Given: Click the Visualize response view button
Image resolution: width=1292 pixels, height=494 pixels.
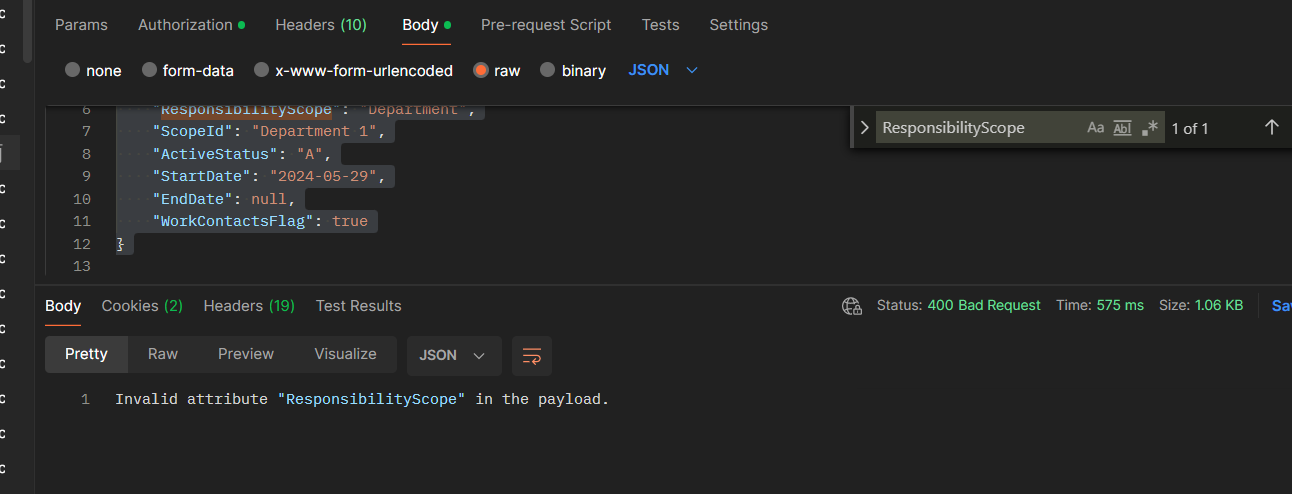Looking at the screenshot, I should click(345, 354).
